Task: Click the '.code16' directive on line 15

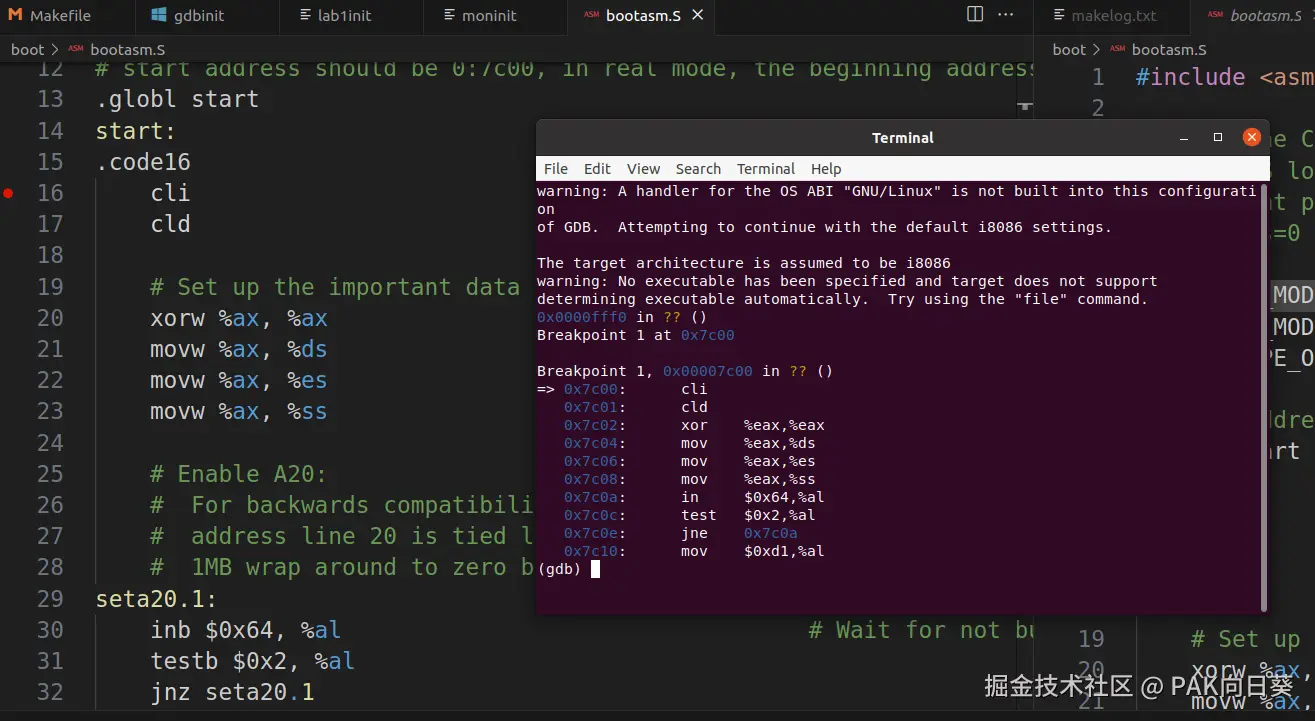Action: point(143,162)
